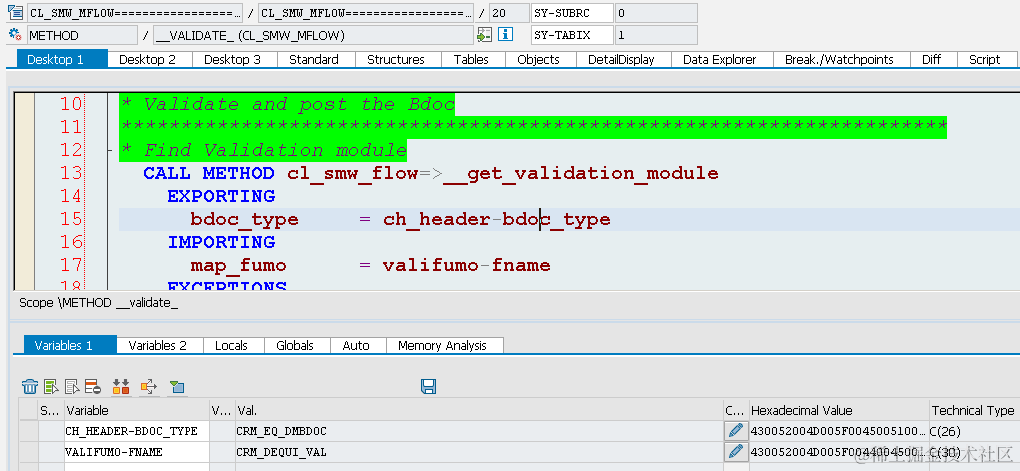
Task: Click pencil edit icon for CH_HEADER-BDOC_TYPE row
Action: tap(736, 431)
